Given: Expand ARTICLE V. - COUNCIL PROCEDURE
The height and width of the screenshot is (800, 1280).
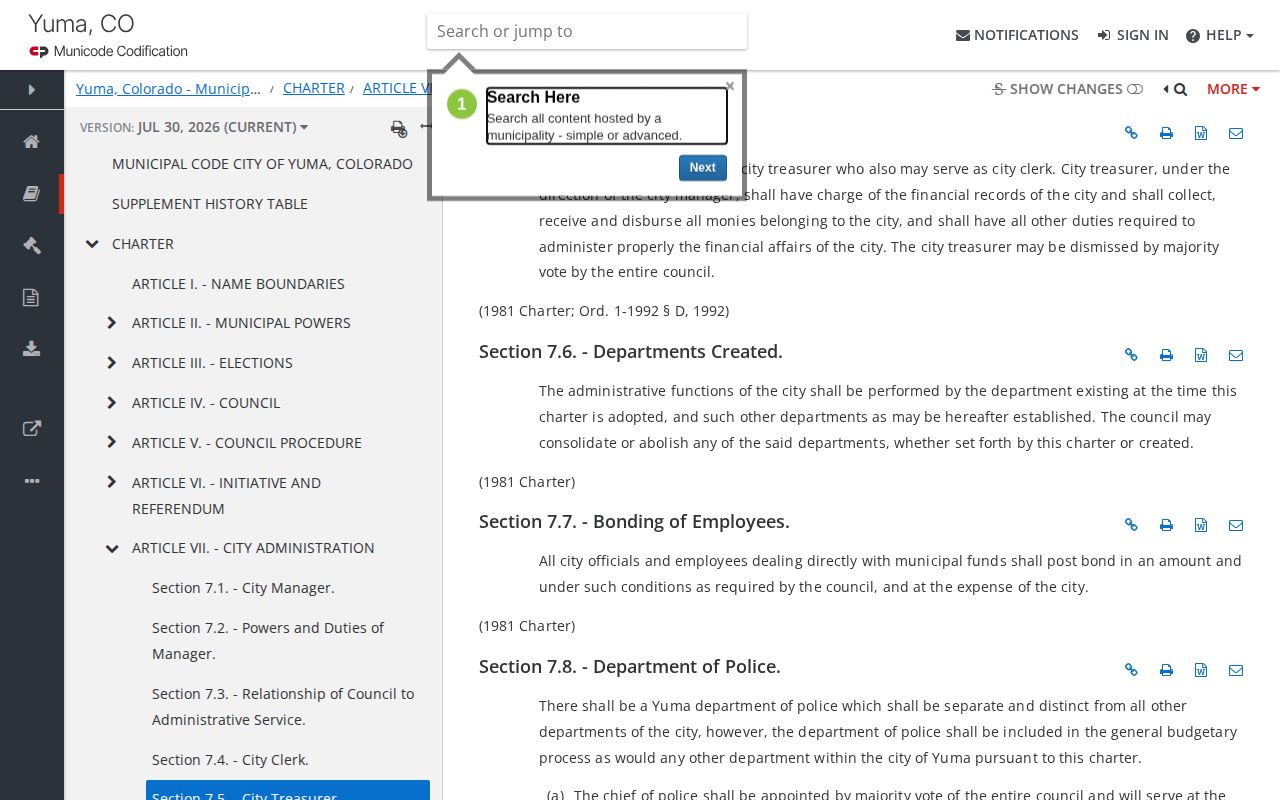Looking at the screenshot, I should [x=112, y=443].
